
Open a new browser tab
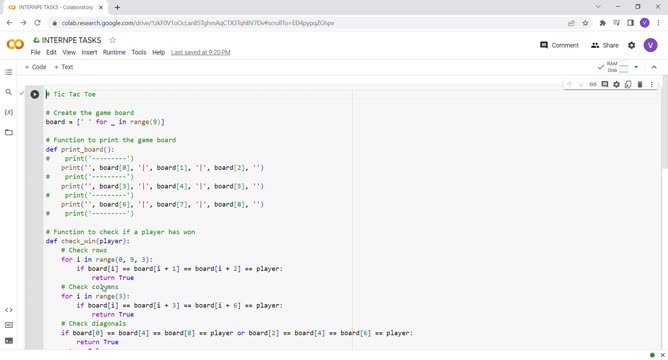click(117, 7)
